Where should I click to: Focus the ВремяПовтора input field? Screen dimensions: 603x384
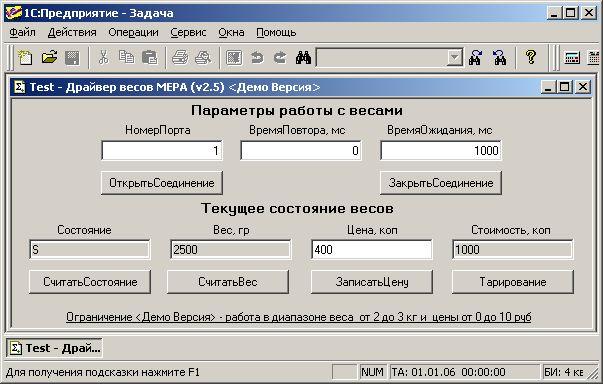[x=301, y=150]
